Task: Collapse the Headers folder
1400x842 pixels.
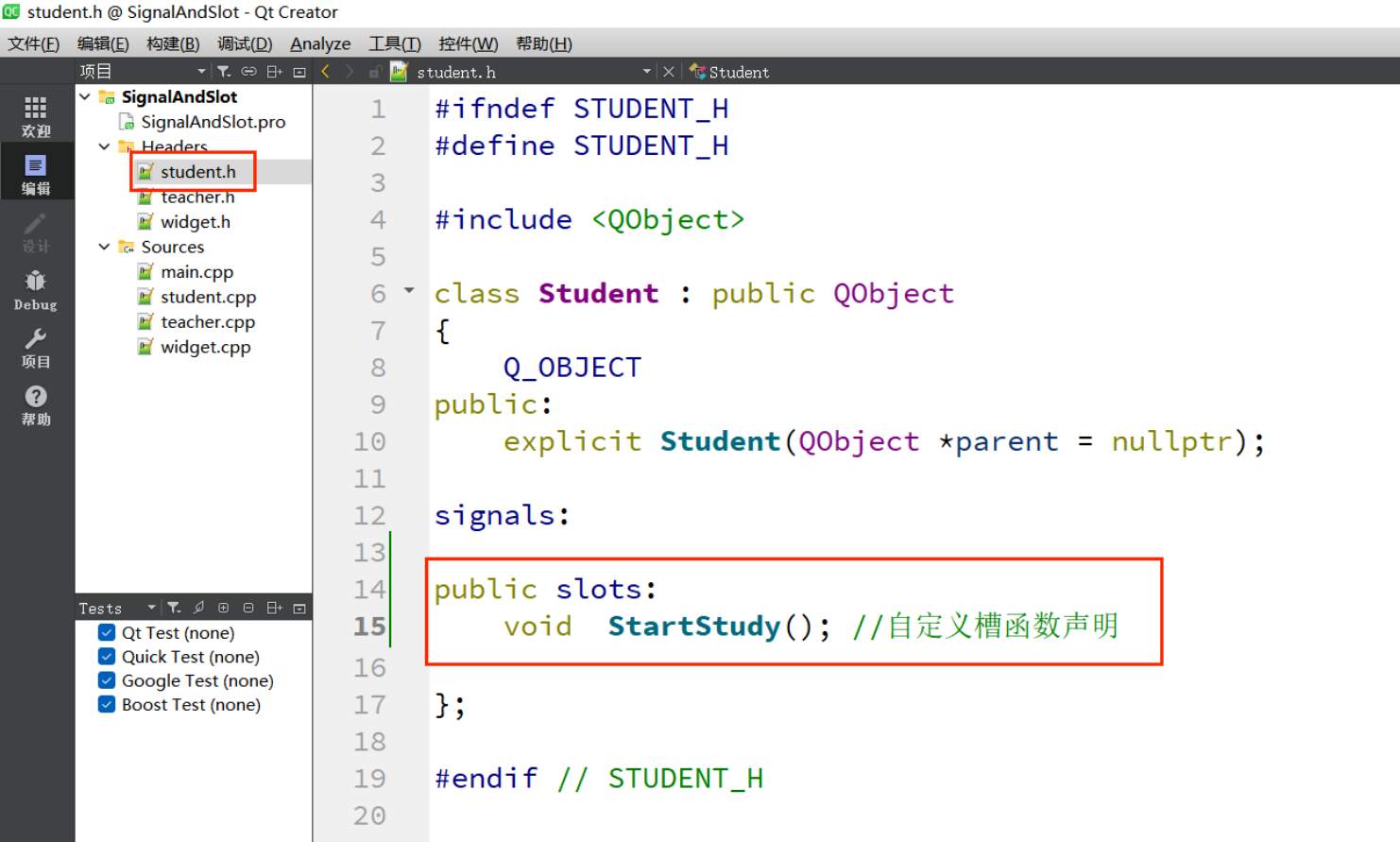Action: pyautogui.click(x=104, y=146)
